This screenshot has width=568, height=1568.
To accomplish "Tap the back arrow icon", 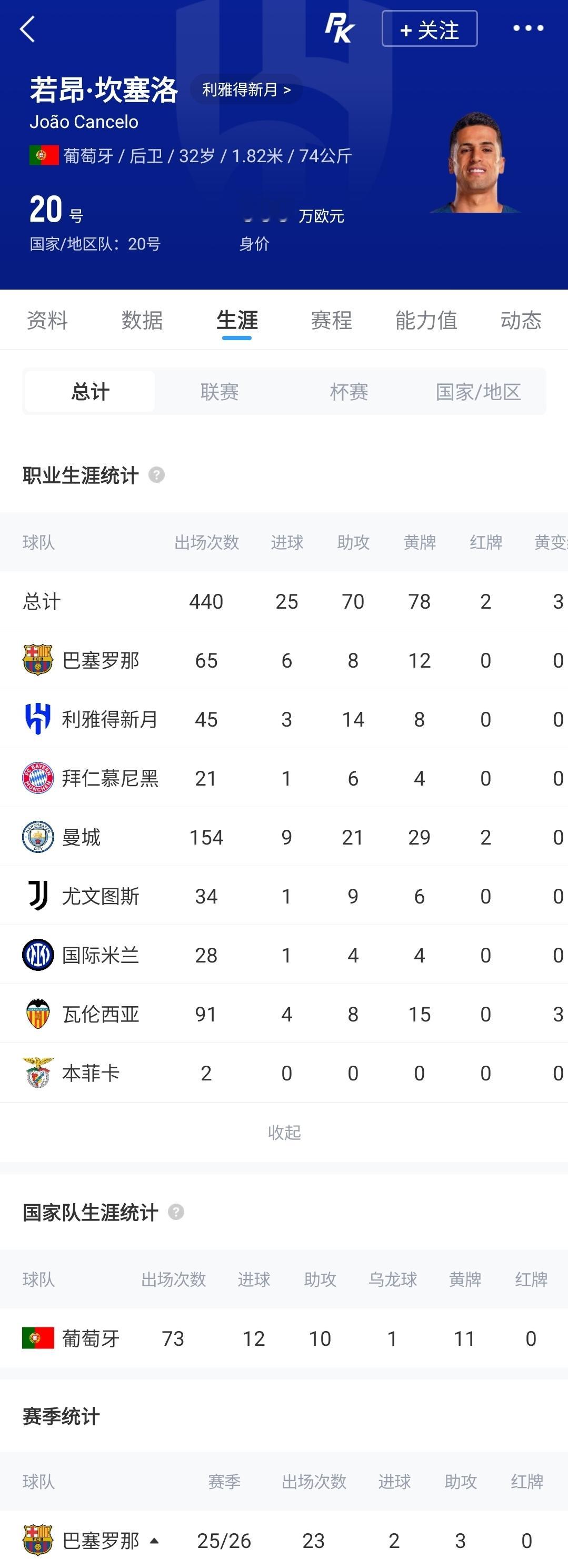I will [x=27, y=28].
